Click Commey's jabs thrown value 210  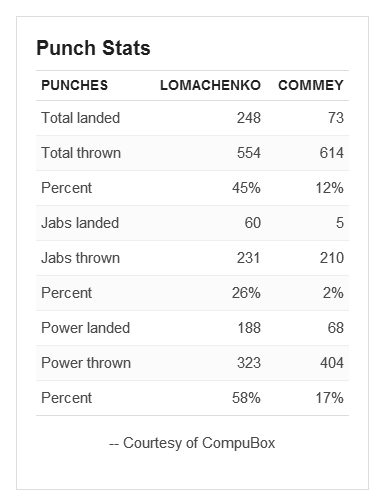pyautogui.click(x=332, y=258)
